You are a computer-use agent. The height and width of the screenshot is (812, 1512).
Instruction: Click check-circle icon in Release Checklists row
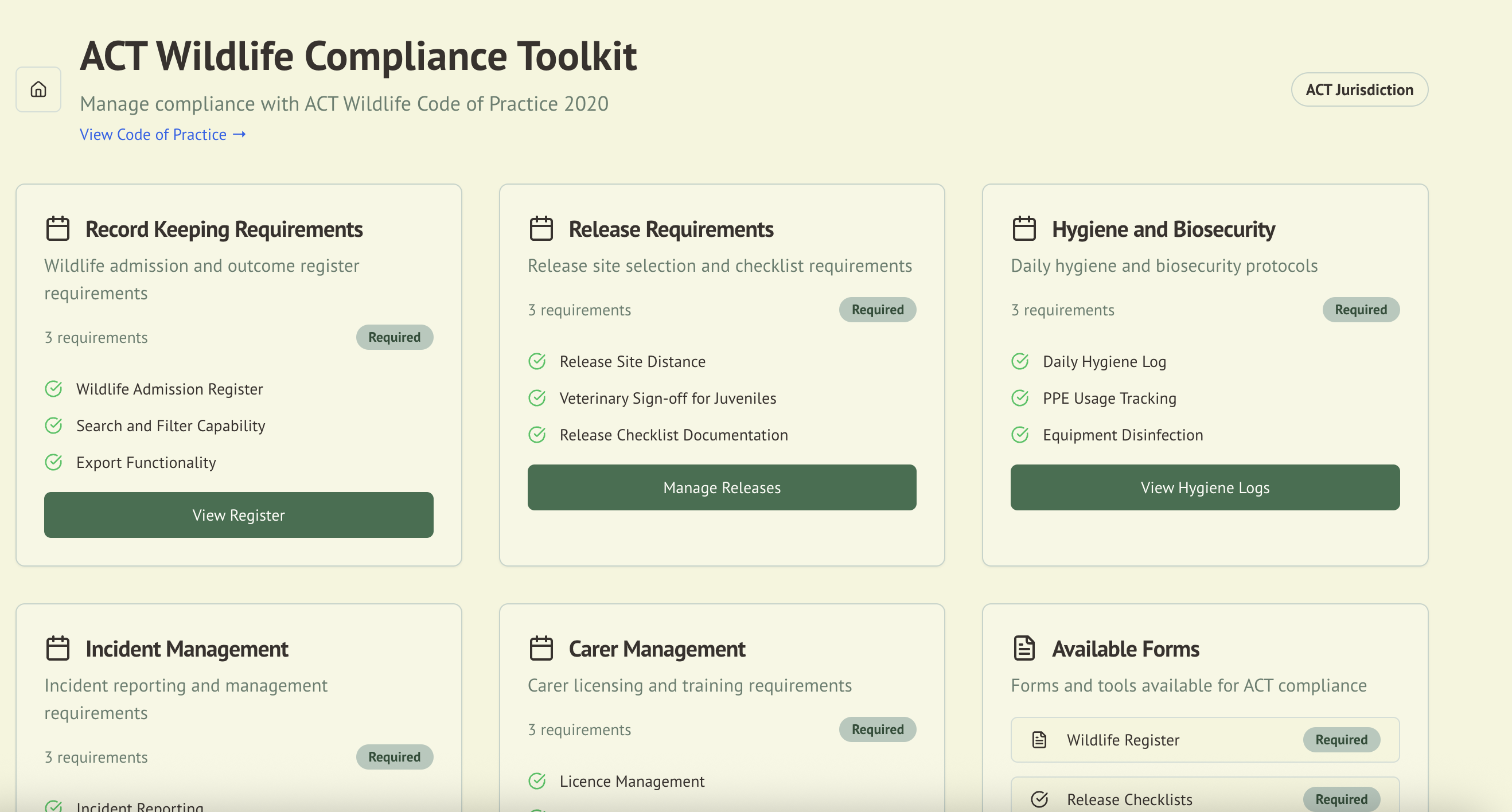[1039, 800]
